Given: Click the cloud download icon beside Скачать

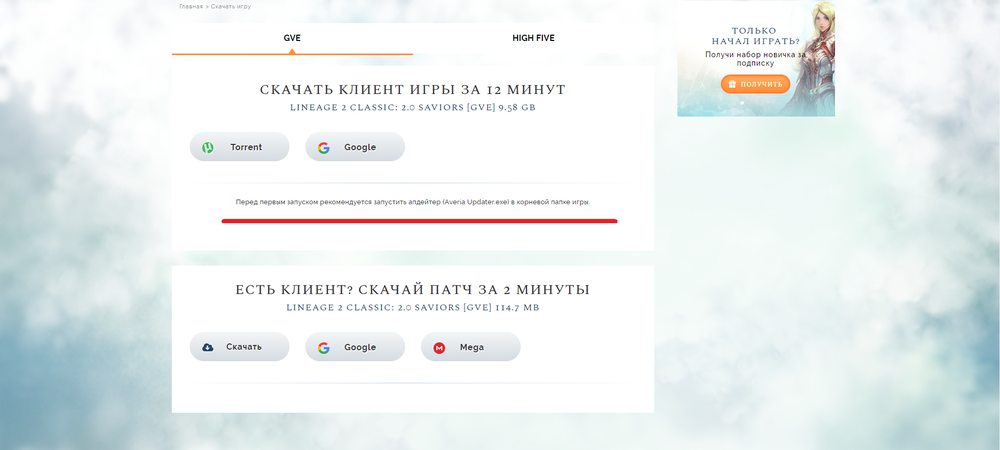Looking at the screenshot, I should tap(208, 347).
